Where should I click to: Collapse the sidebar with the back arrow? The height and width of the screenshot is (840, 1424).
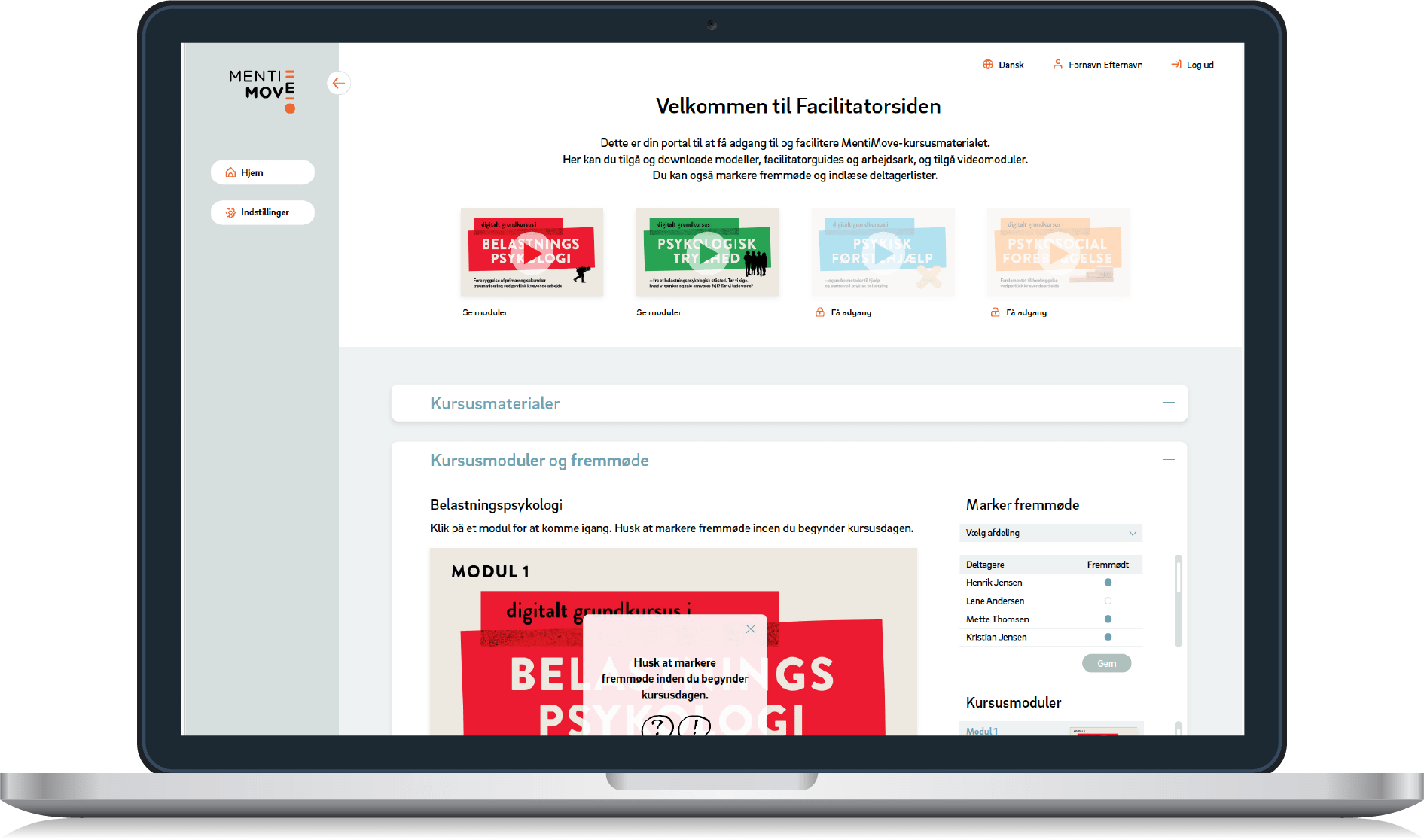339,83
